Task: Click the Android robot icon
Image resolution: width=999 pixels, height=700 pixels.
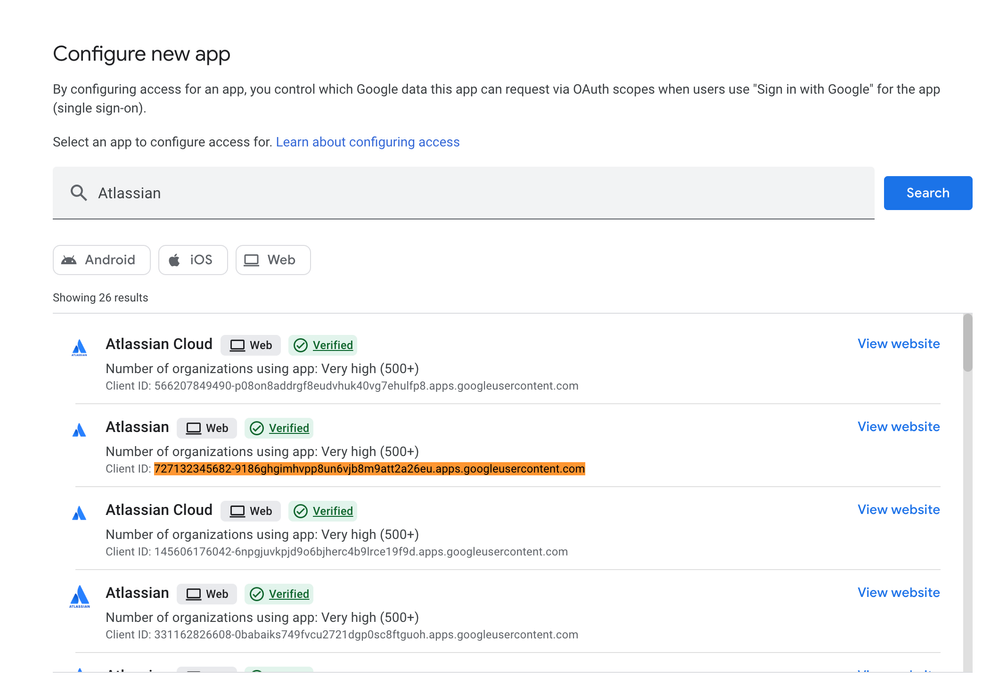Action: tap(72, 259)
